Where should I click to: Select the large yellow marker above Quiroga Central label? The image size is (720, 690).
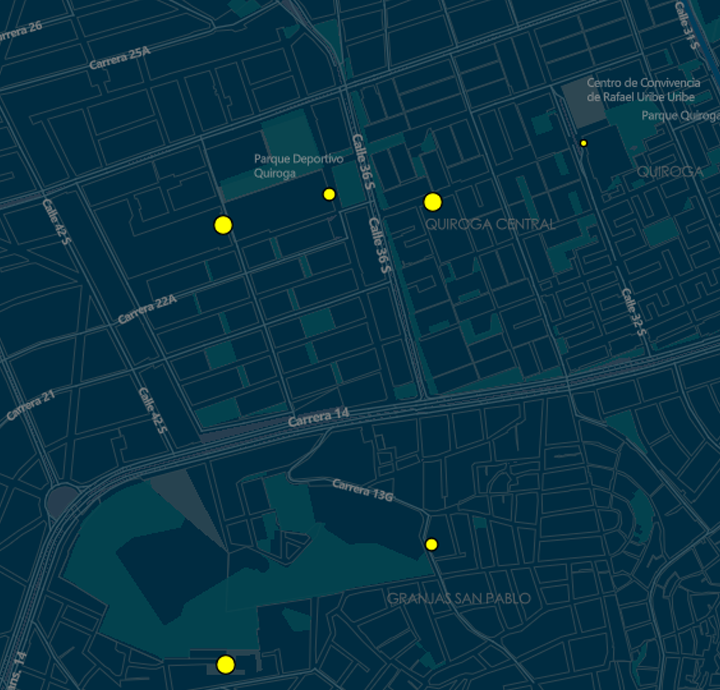[432, 202]
